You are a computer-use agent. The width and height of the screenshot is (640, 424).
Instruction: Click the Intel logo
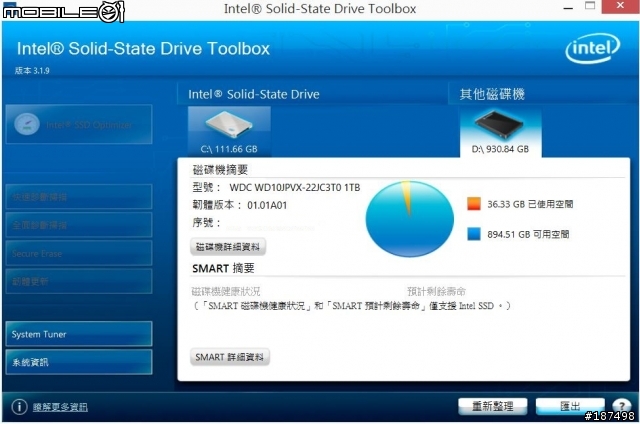[x=593, y=49]
